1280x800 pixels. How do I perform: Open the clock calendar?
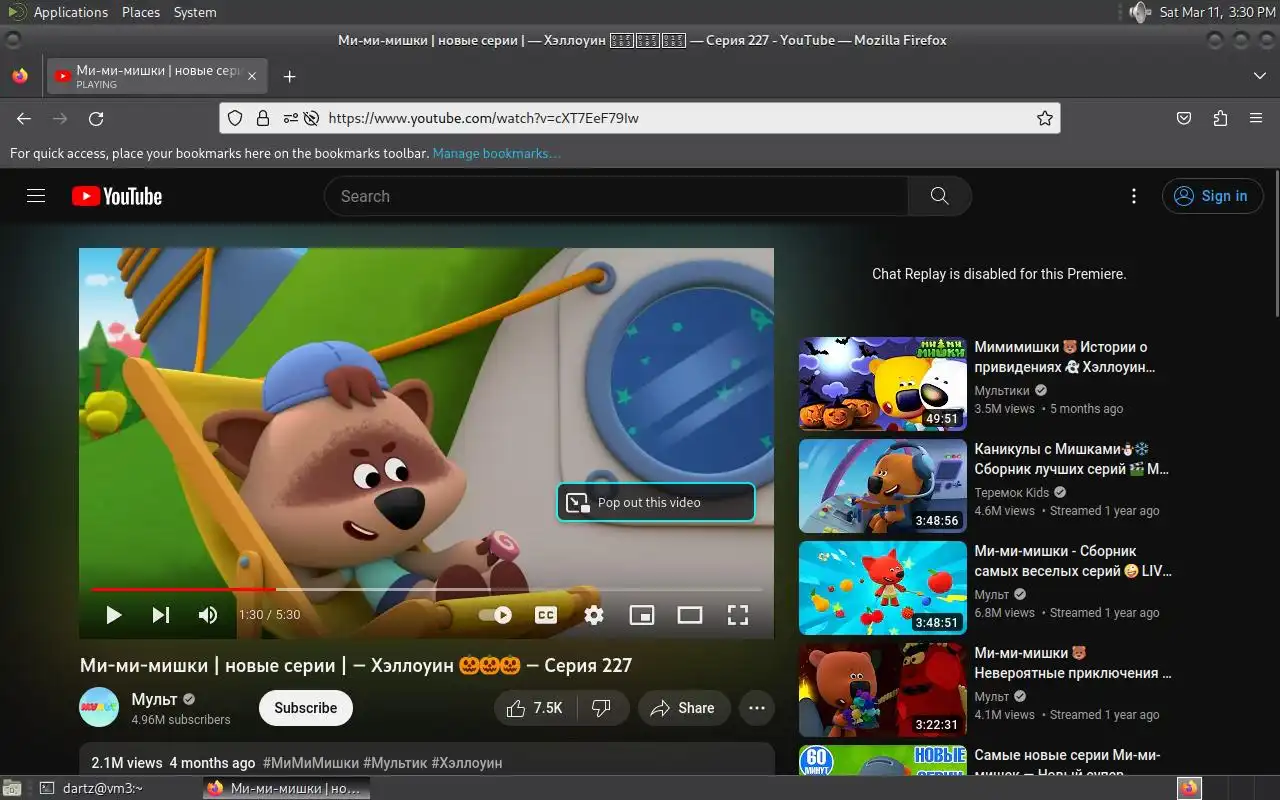(1217, 12)
